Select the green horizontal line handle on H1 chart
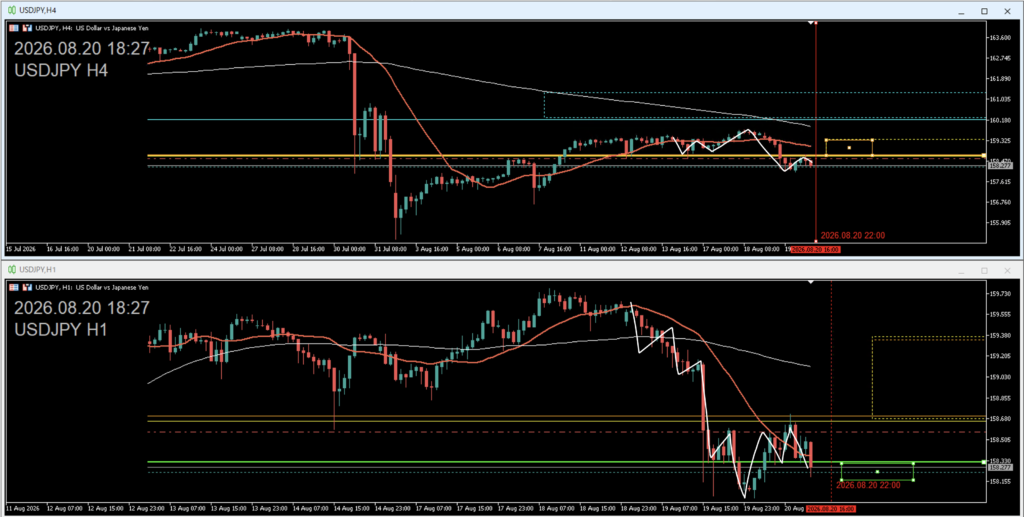The height and width of the screenshot is (517, 1024). (x=984, y=462)
